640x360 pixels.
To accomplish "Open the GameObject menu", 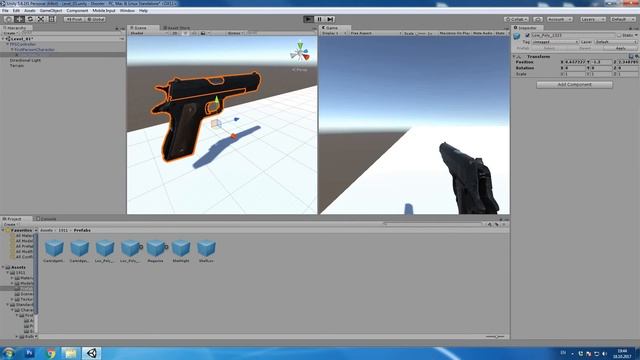I will (51, 11).
